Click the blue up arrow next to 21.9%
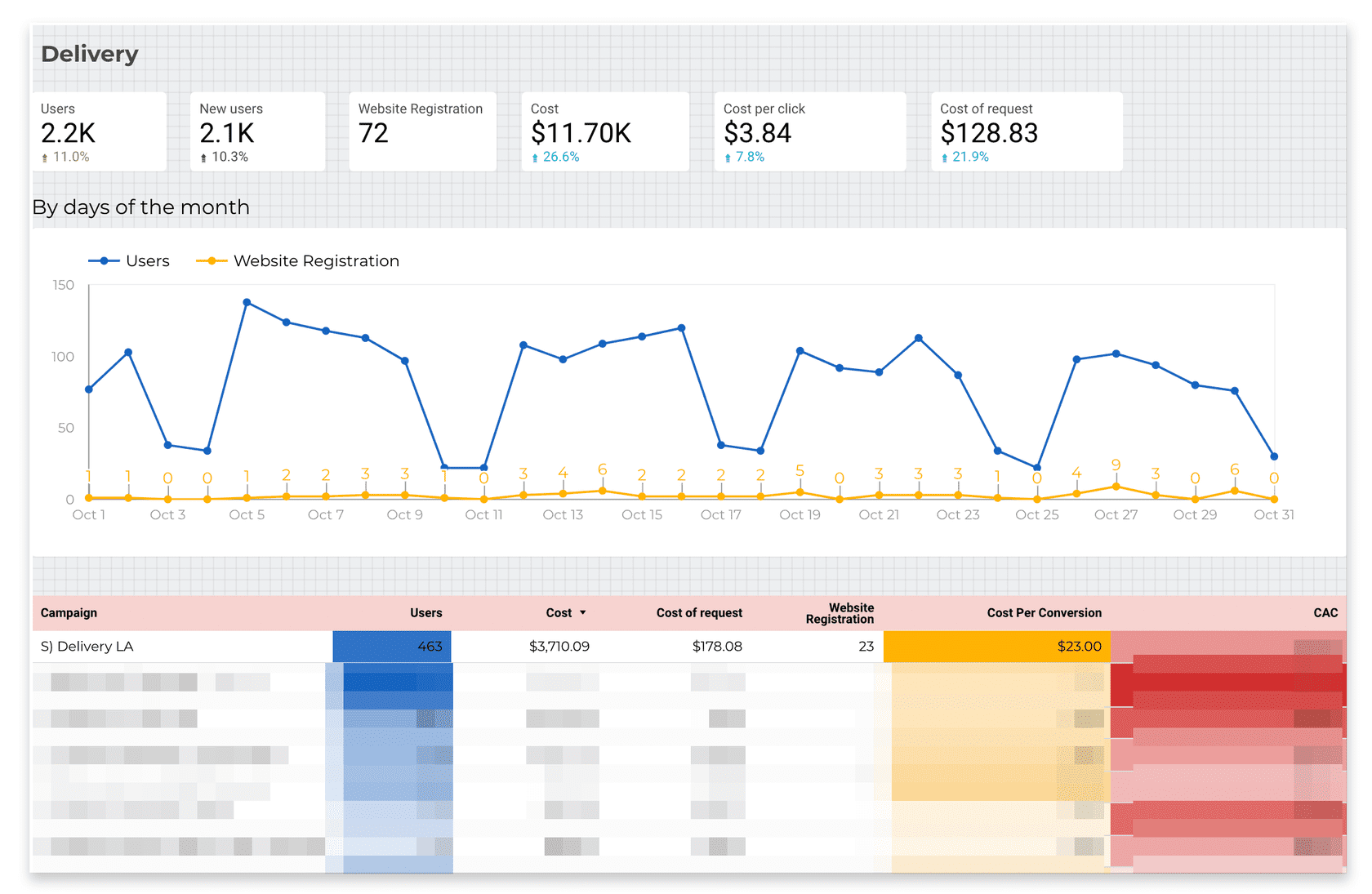The height and width of the screenshot is (894, 1372). [945, 158]
